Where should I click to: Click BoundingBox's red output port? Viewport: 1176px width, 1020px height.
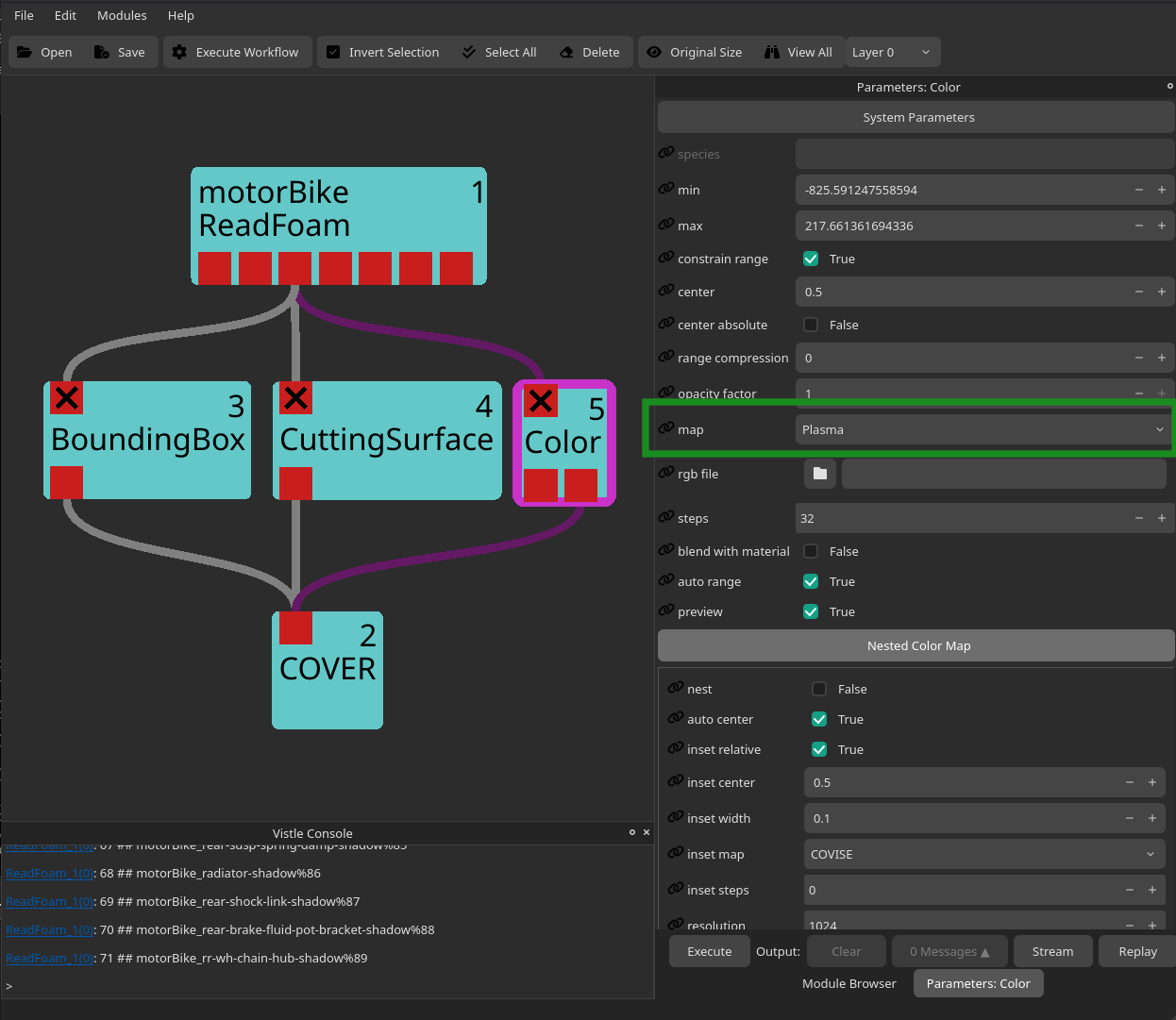66,482
